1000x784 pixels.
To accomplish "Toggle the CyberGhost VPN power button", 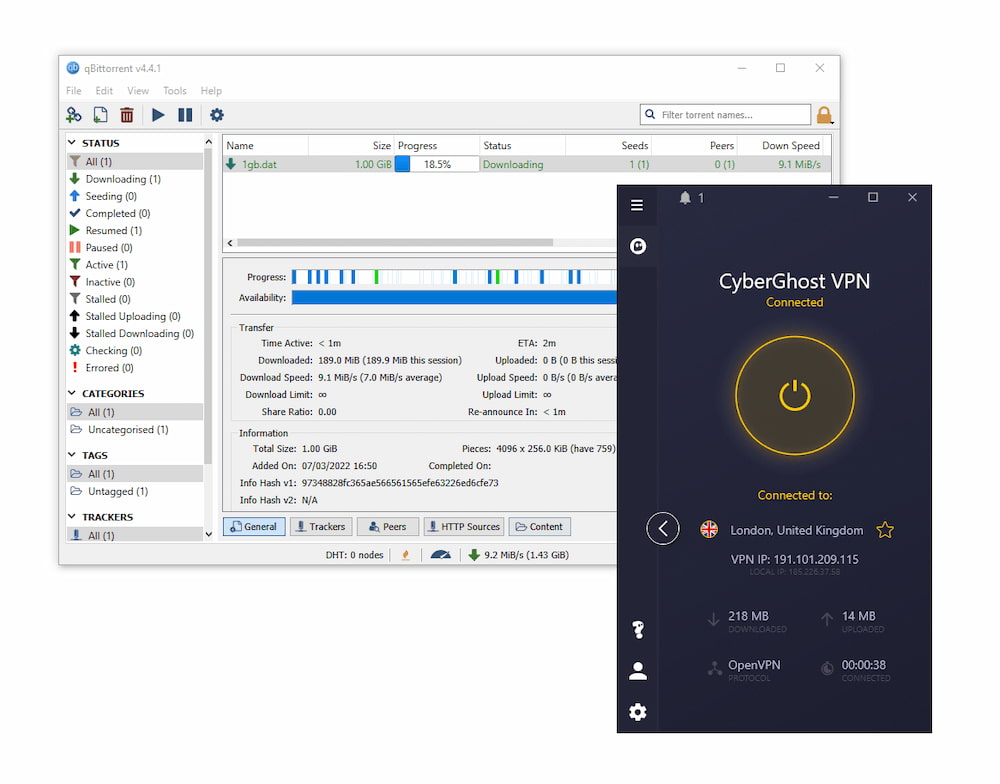I will (x=795, y=396).
